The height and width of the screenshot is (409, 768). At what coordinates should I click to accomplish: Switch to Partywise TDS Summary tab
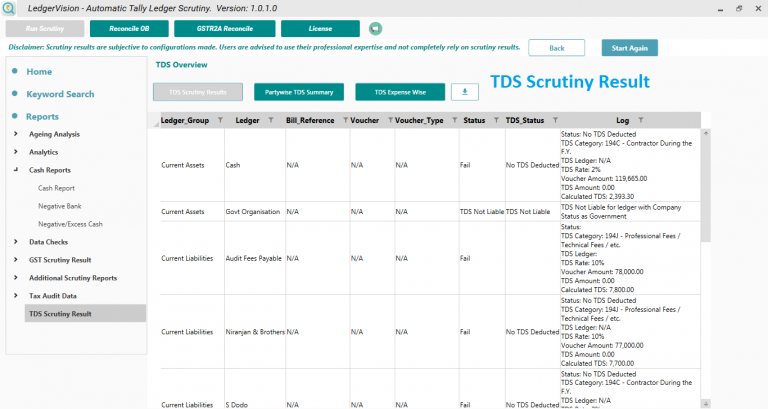click(299, 92)
